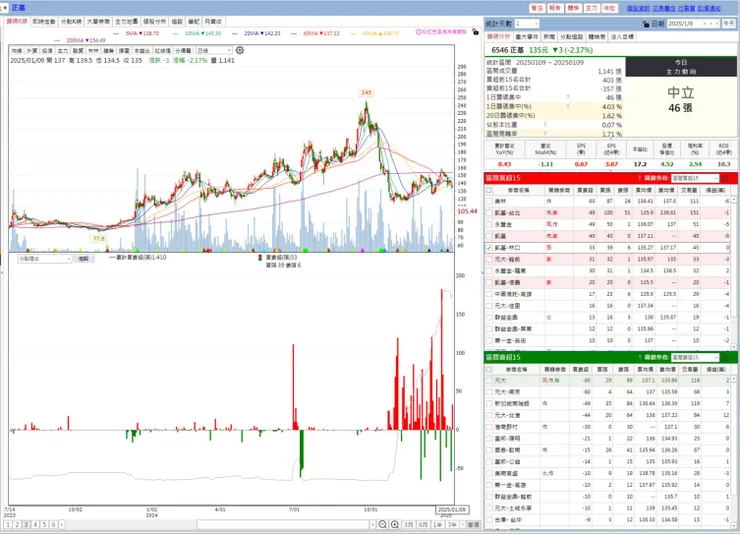Tick the checkbox for broker 美林

tap(489, 201)
